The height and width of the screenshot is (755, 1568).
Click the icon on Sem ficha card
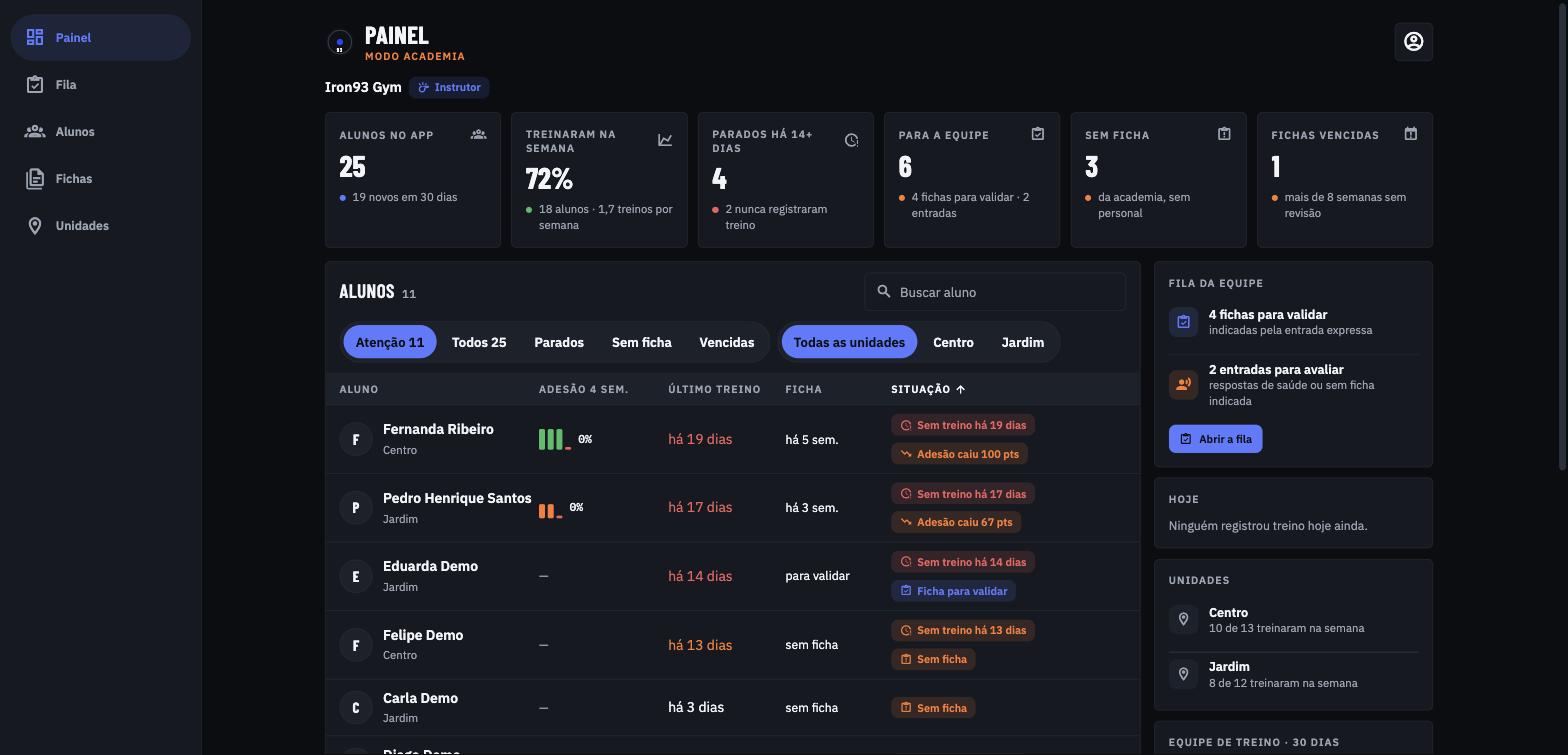(1224, 134)
